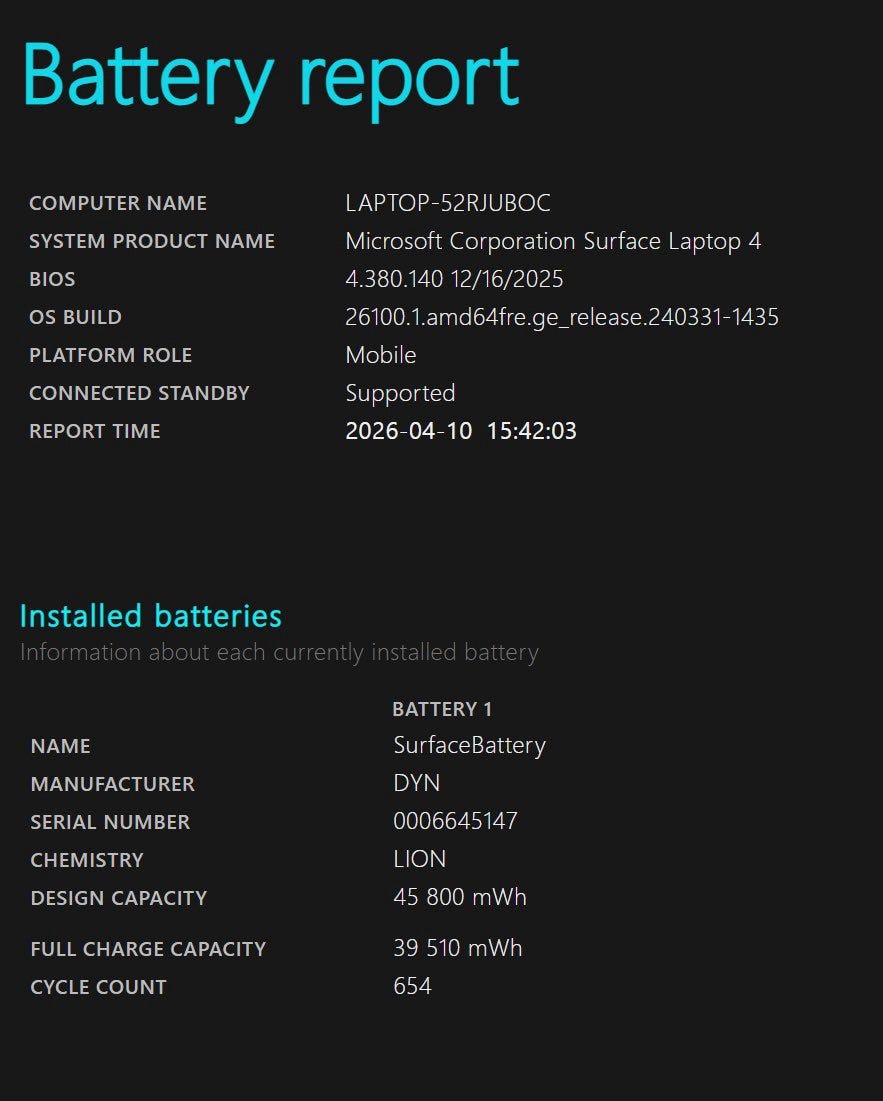Click the full charge capacity 39 510 mWh

point(458,948)
